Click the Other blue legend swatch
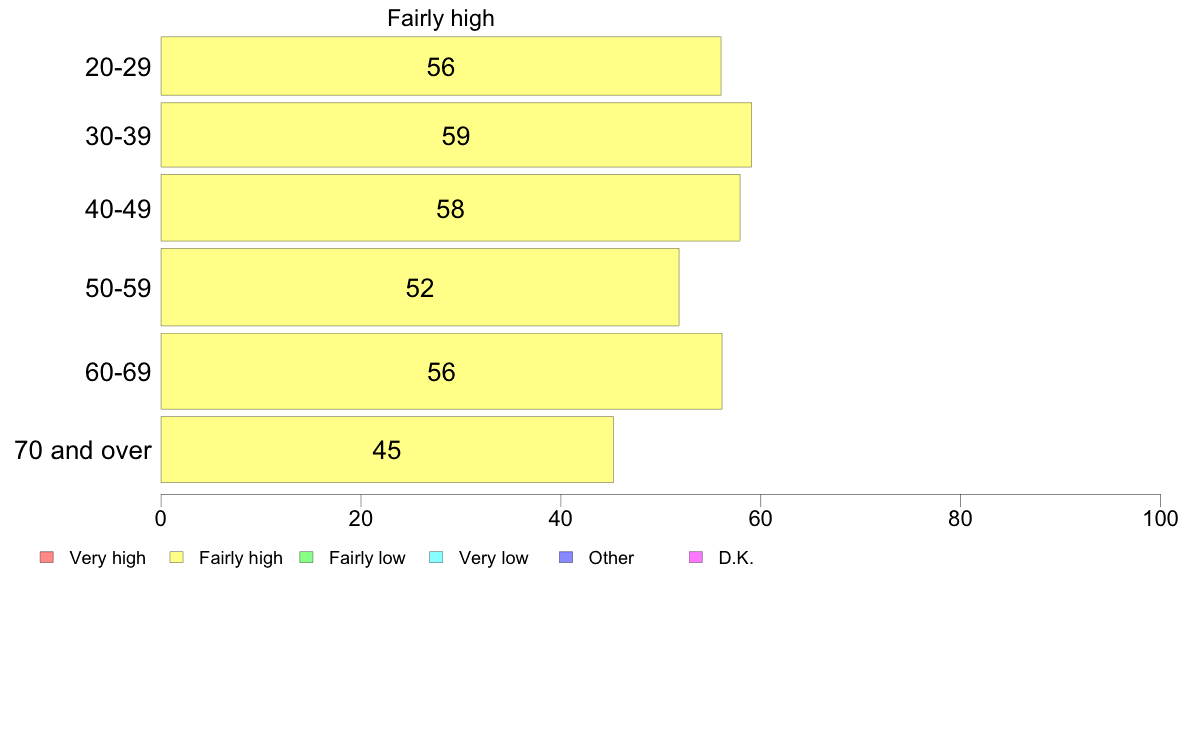 (x=565, y=557)
